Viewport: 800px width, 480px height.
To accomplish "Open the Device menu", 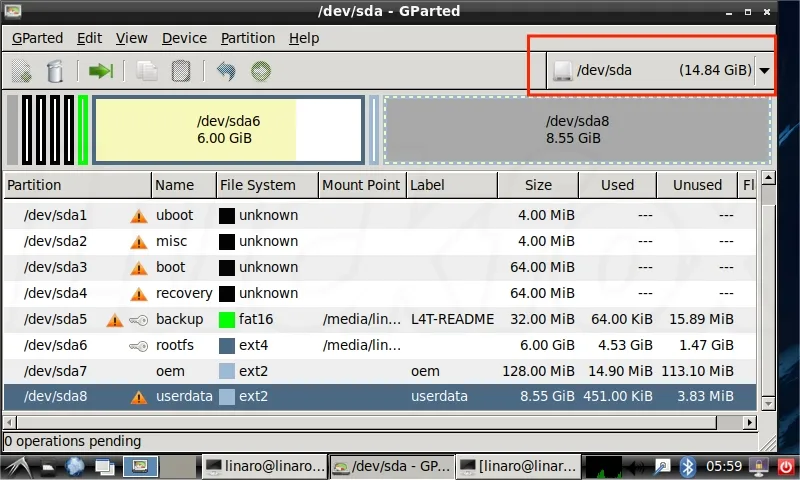I will click(184, 38).
